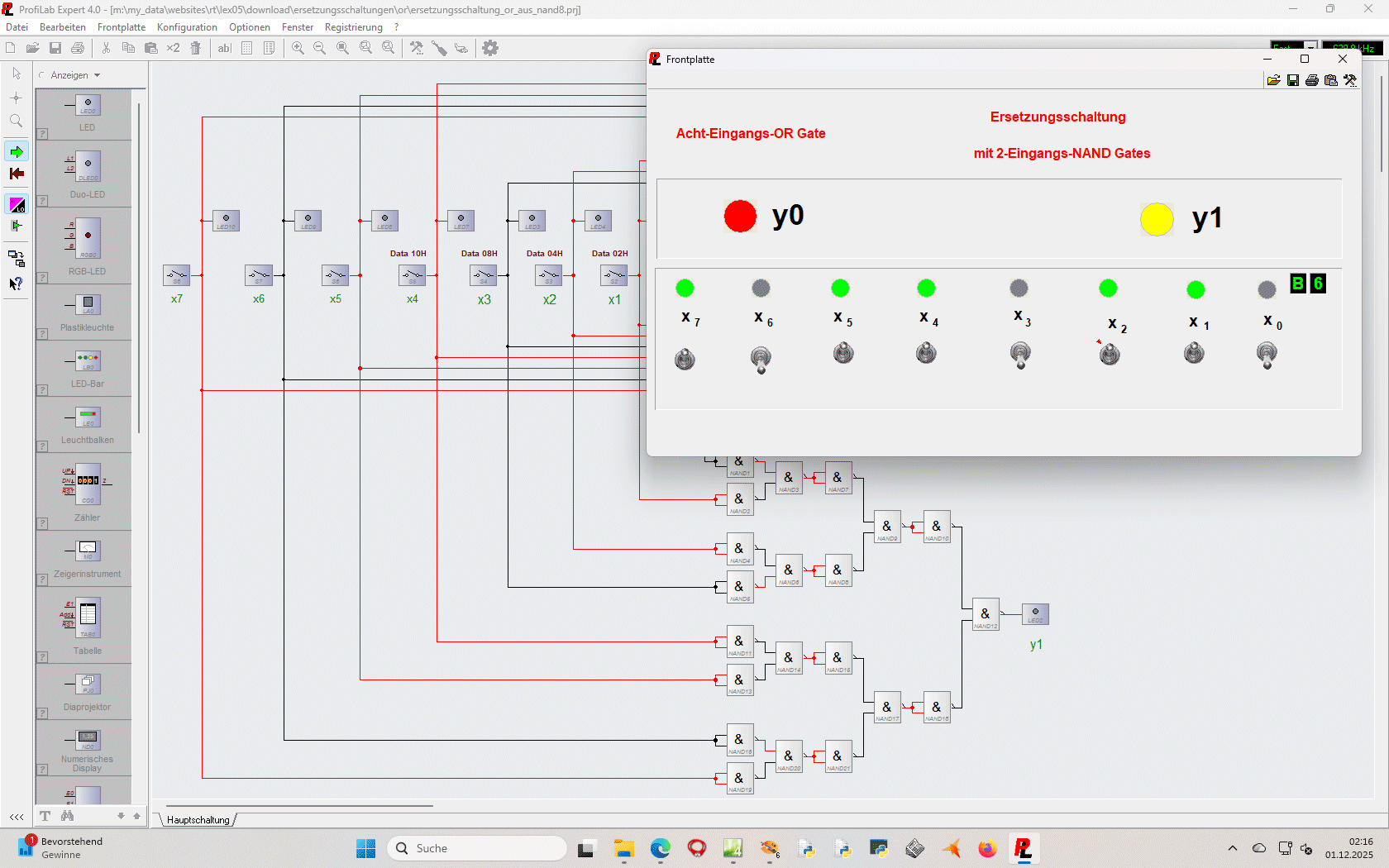Open the Anzeigen component category dropdown
This screenshot has width=1389, height=868.
click(x=74, y=75)
